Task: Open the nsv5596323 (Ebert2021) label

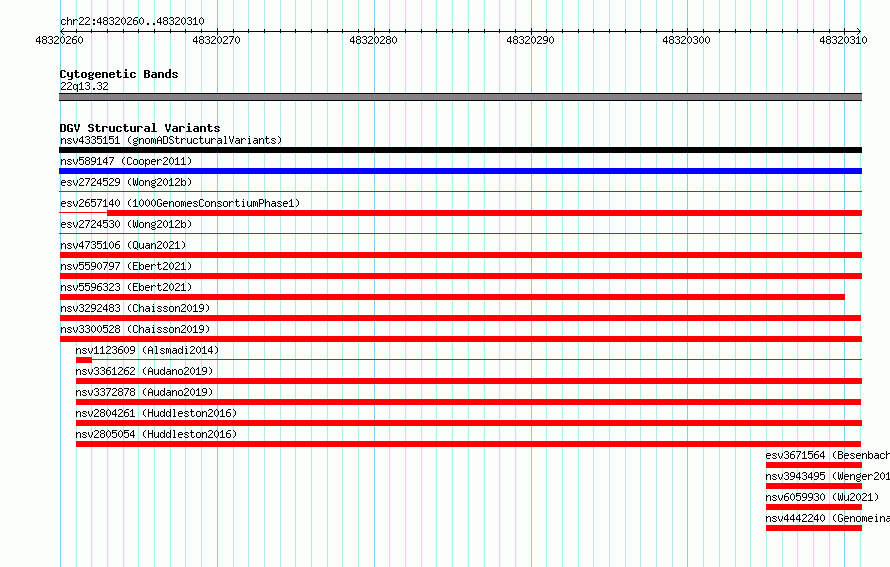Action: tap(126, 287)
